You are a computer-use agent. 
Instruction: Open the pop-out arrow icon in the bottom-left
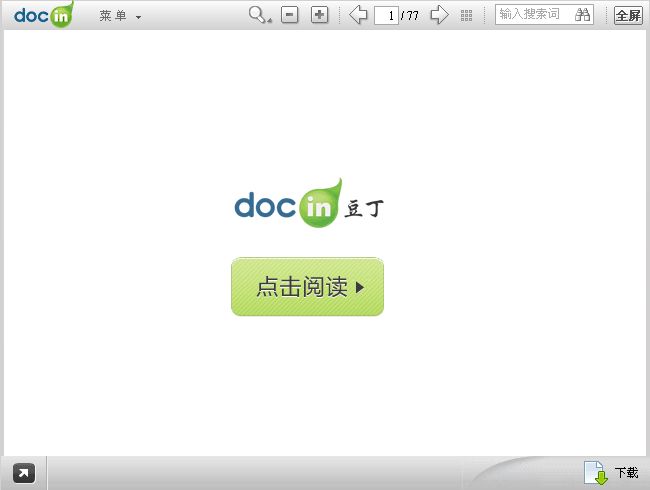tap(24, 473)
